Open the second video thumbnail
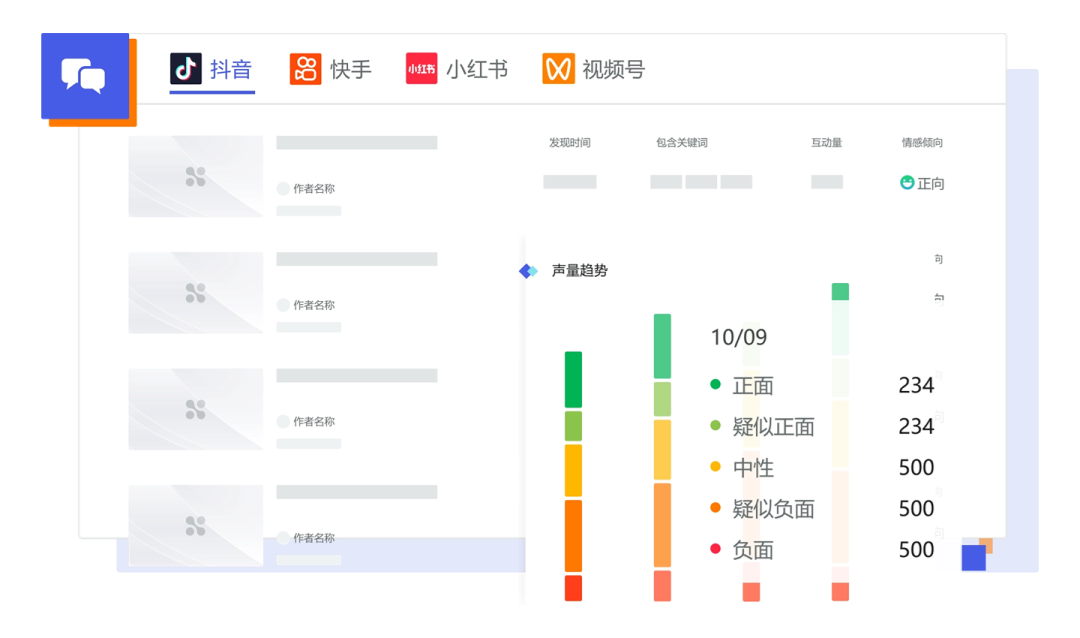This screenshot has width=1080, height=638. pos(196,293)
